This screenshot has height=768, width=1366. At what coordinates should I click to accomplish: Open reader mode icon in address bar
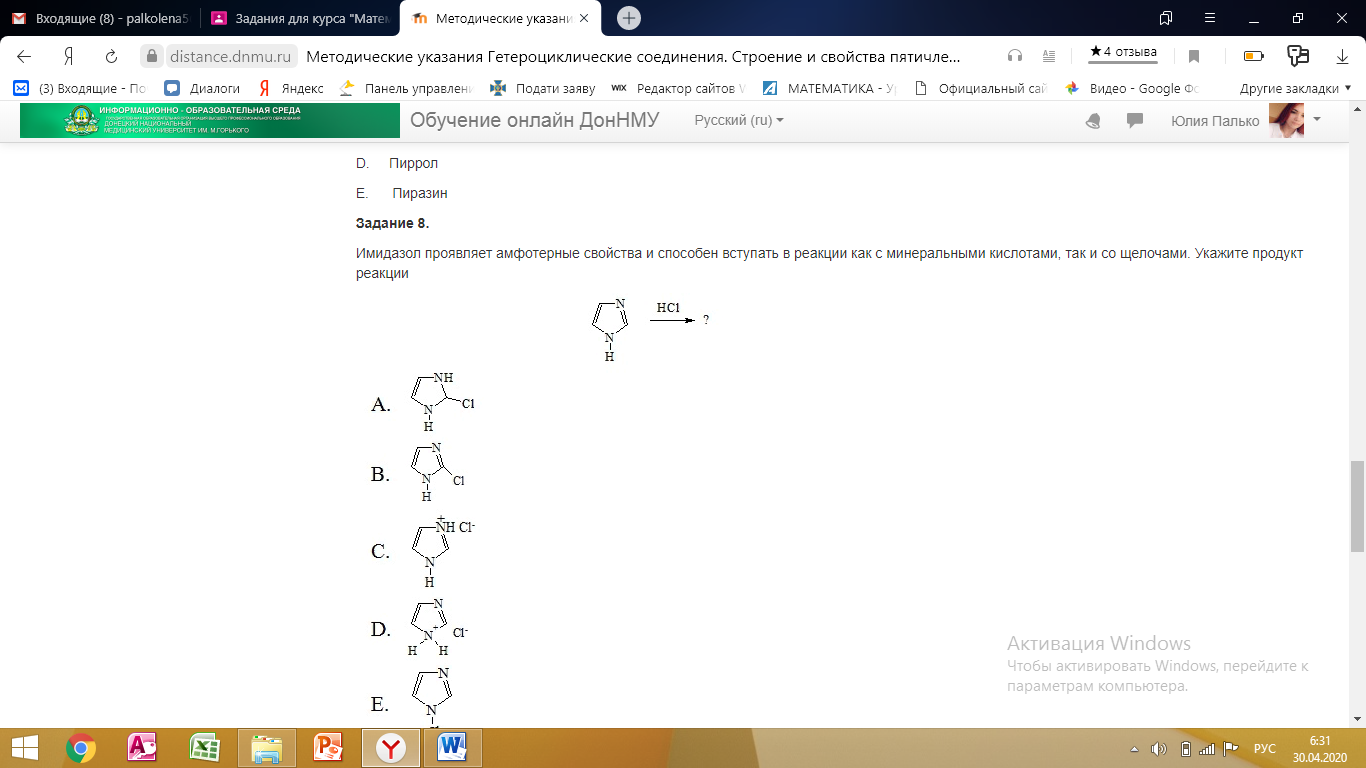point(1049,56)
